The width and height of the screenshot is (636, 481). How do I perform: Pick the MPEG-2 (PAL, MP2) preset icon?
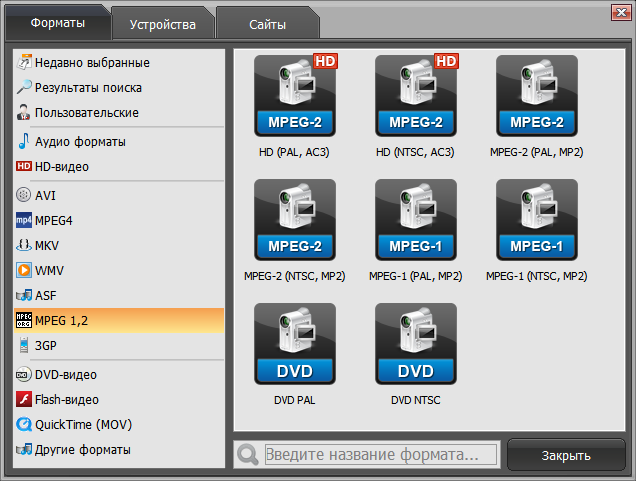pos(537,96)
